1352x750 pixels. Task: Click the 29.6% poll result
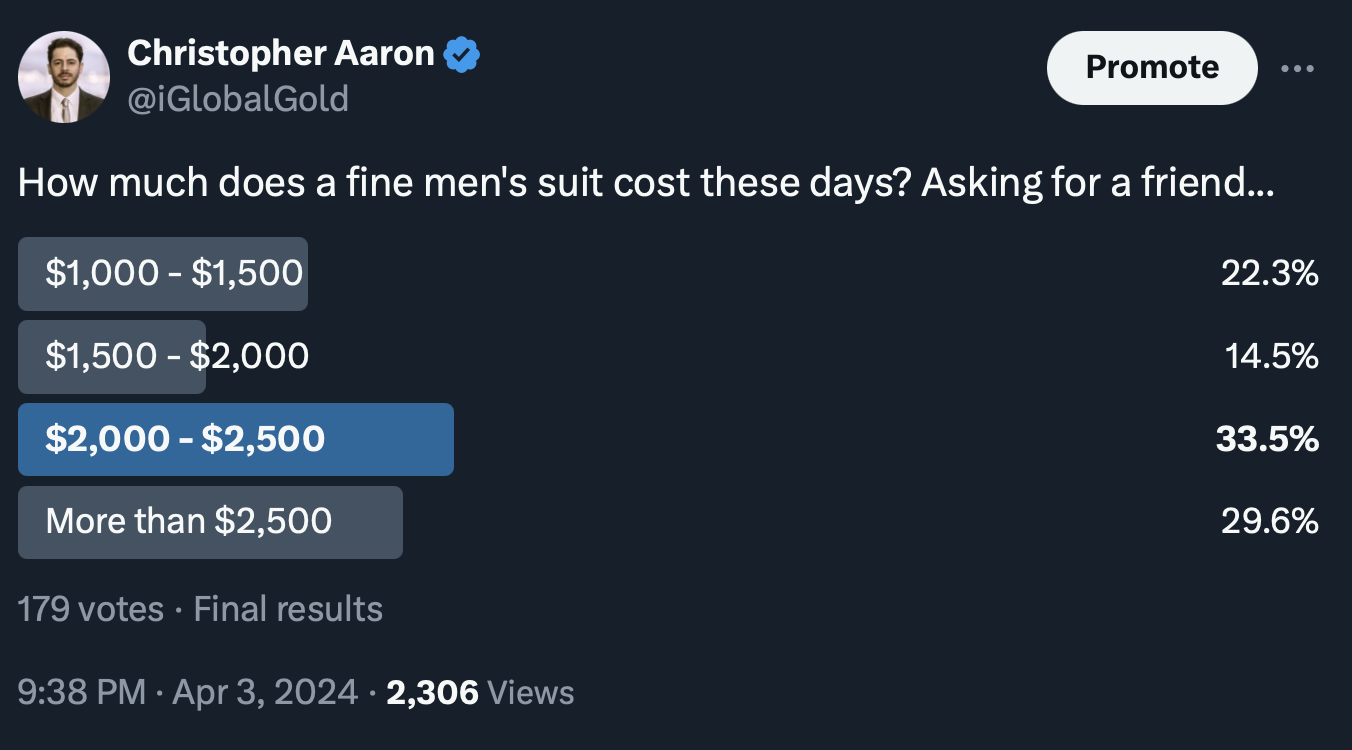[1269, 522]
